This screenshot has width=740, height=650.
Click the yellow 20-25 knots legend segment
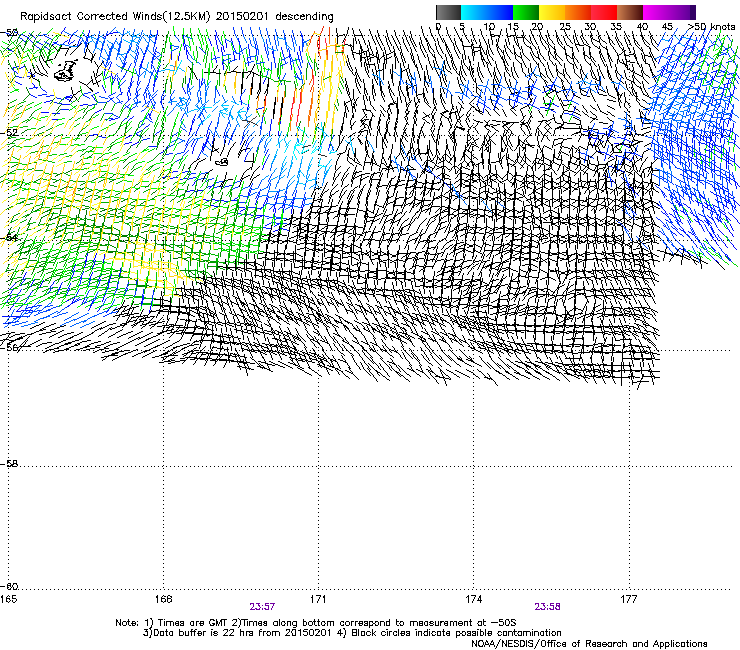coord(552,12)
